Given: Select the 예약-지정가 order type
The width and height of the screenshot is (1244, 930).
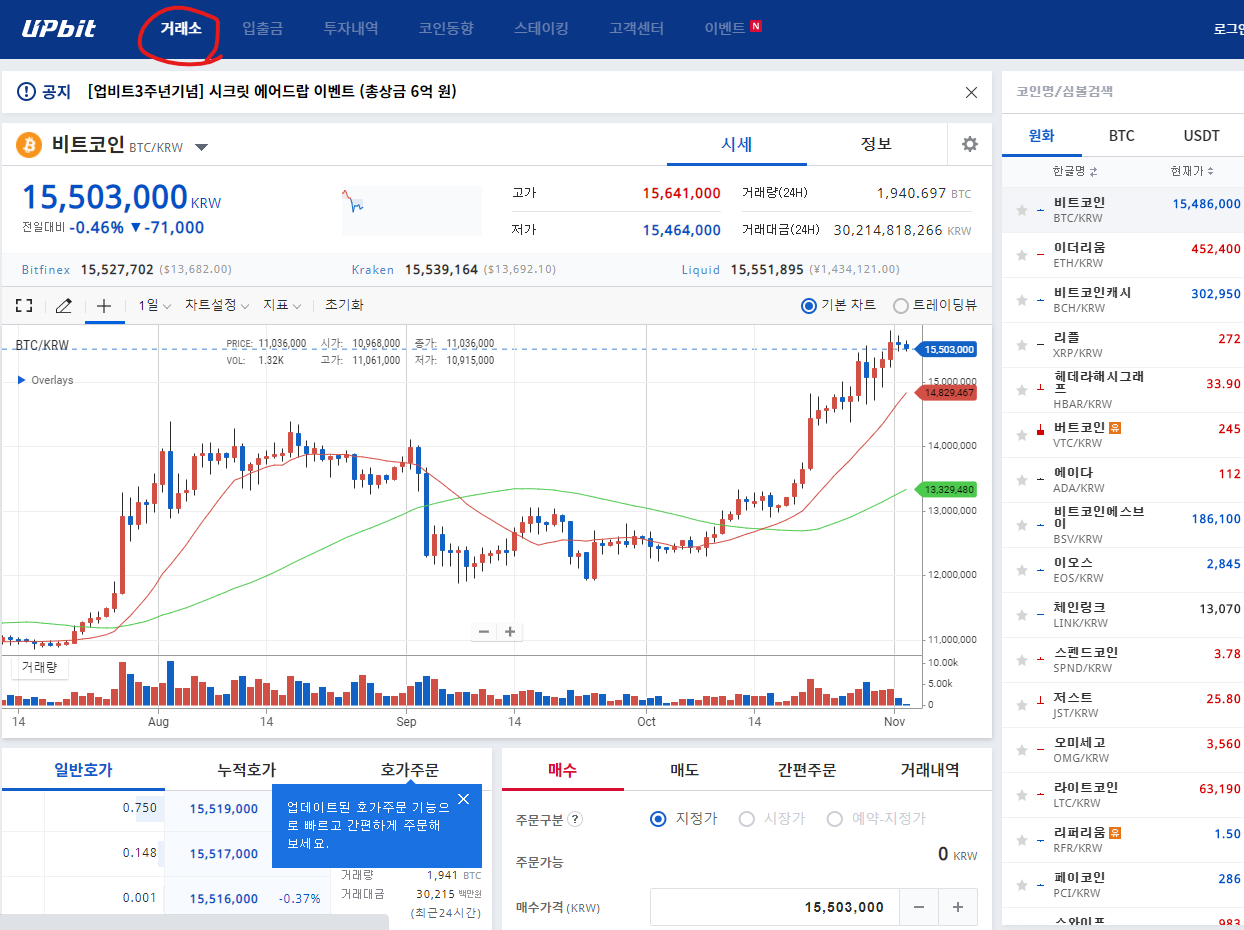Looking at the screenshot, I should click(x=835, y=818).
